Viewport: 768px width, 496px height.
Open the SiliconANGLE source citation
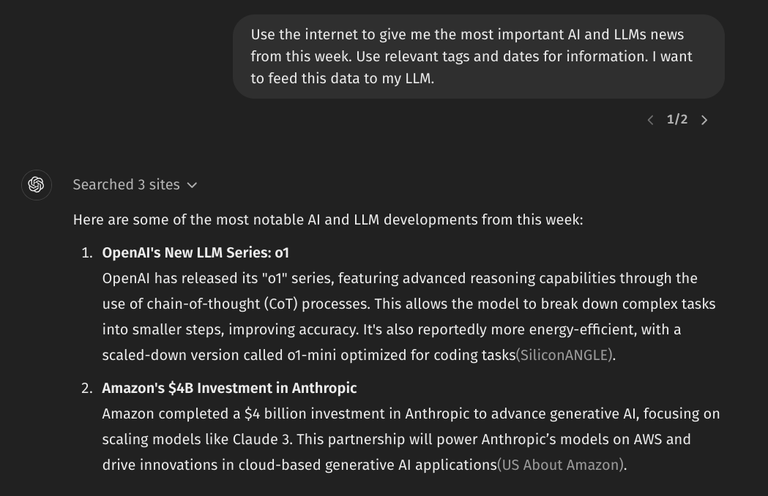click(564, 355)
